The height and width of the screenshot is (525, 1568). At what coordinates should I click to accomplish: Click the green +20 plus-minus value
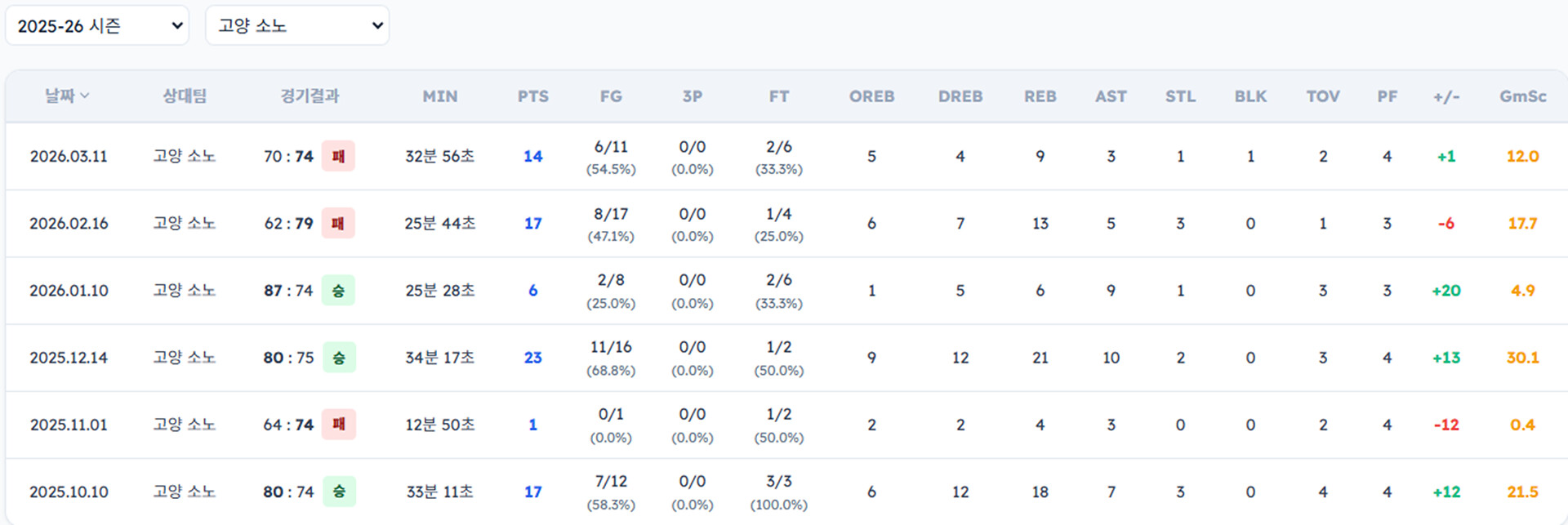tap(1445, 291)
